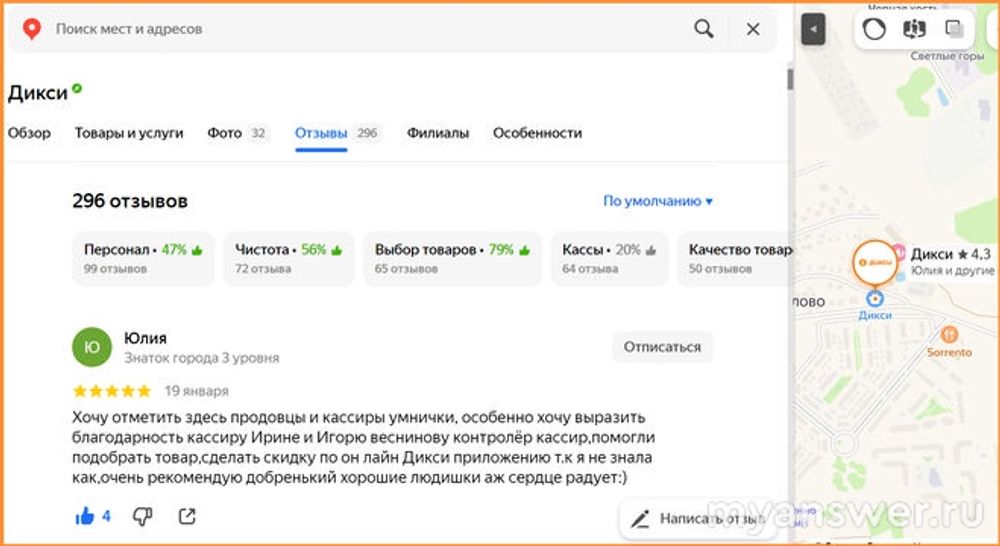The width and height of the screenshot is (1000, 546).
Task: Clear the search with the X icon
Action: pos(753,29)
